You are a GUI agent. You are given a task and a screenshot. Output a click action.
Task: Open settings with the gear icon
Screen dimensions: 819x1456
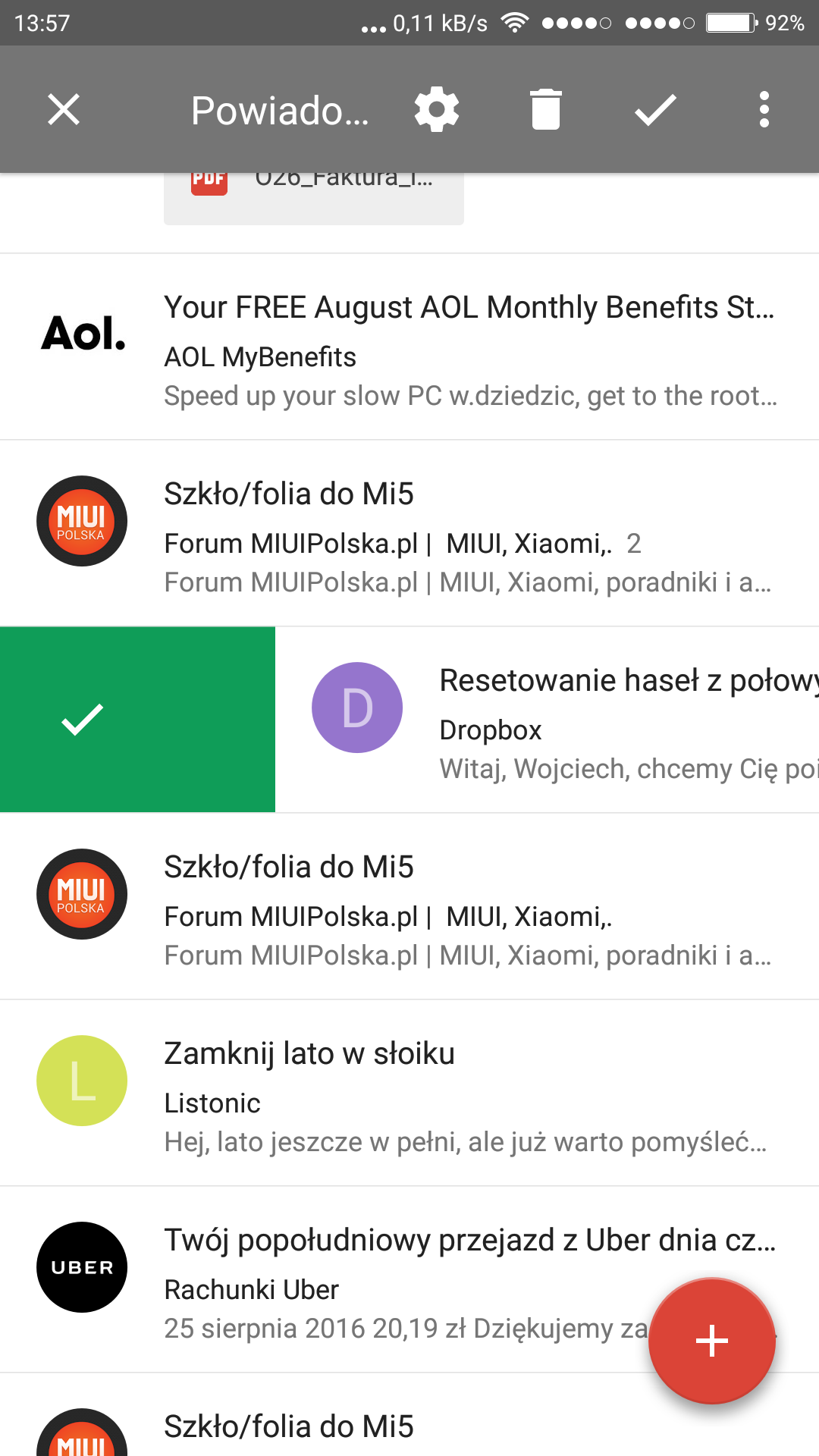tap(437, 110)
